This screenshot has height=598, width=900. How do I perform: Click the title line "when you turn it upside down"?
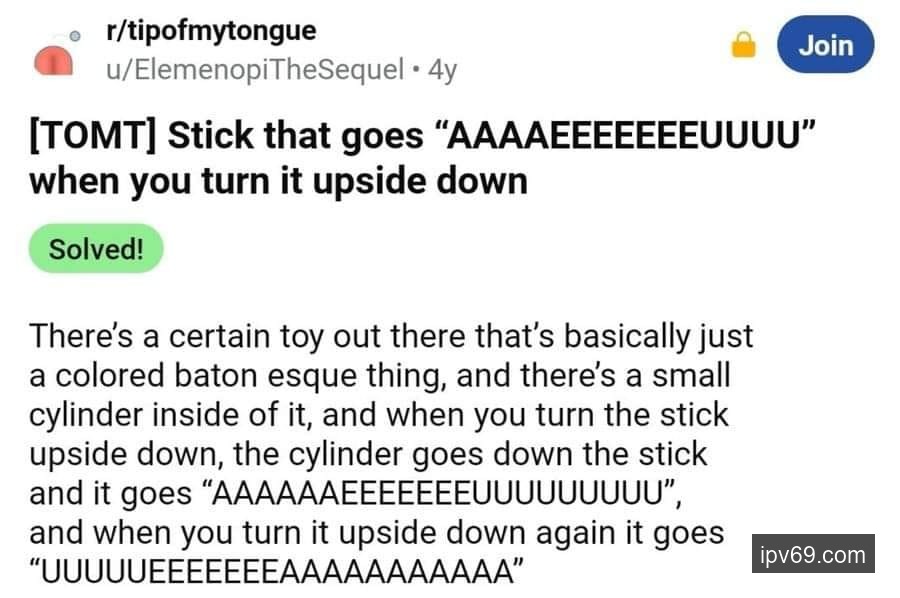[278, 182]
